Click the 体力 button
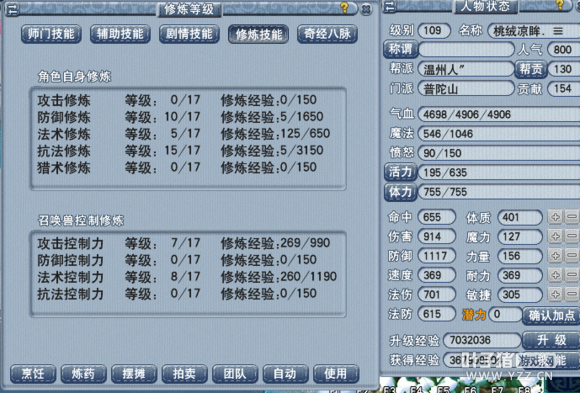Viewport: 580px width, 393px height. tap(401, 192)
